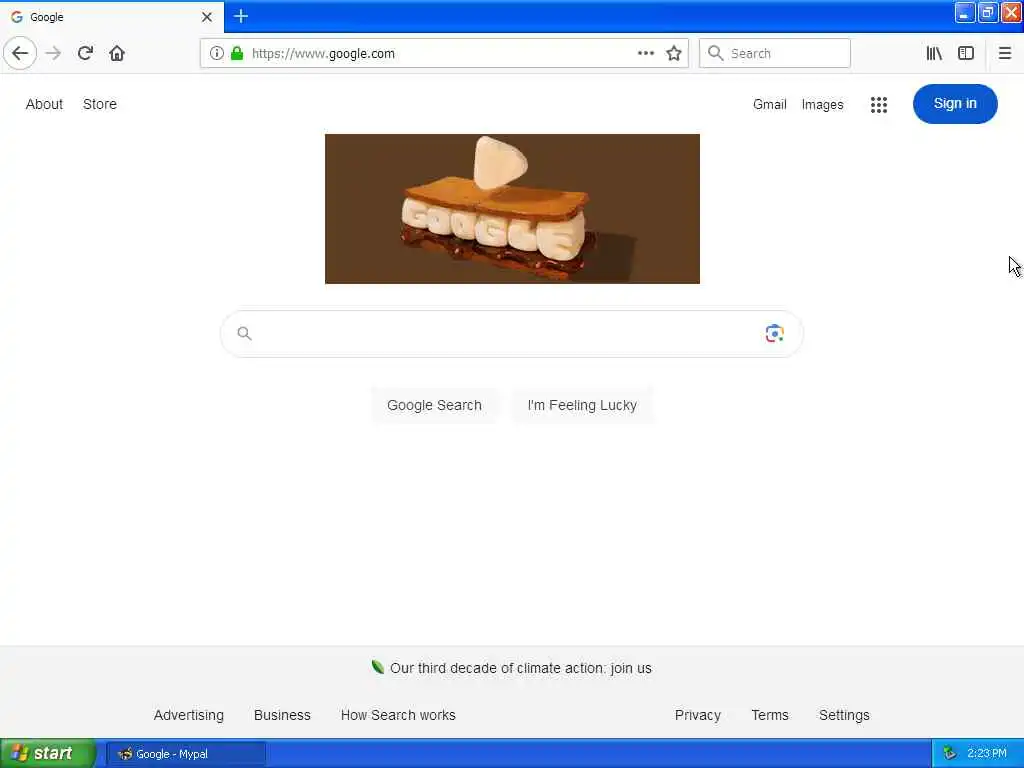
Task: Open the Business footer link
Action: pyautogui.click(x=282, y=715)
